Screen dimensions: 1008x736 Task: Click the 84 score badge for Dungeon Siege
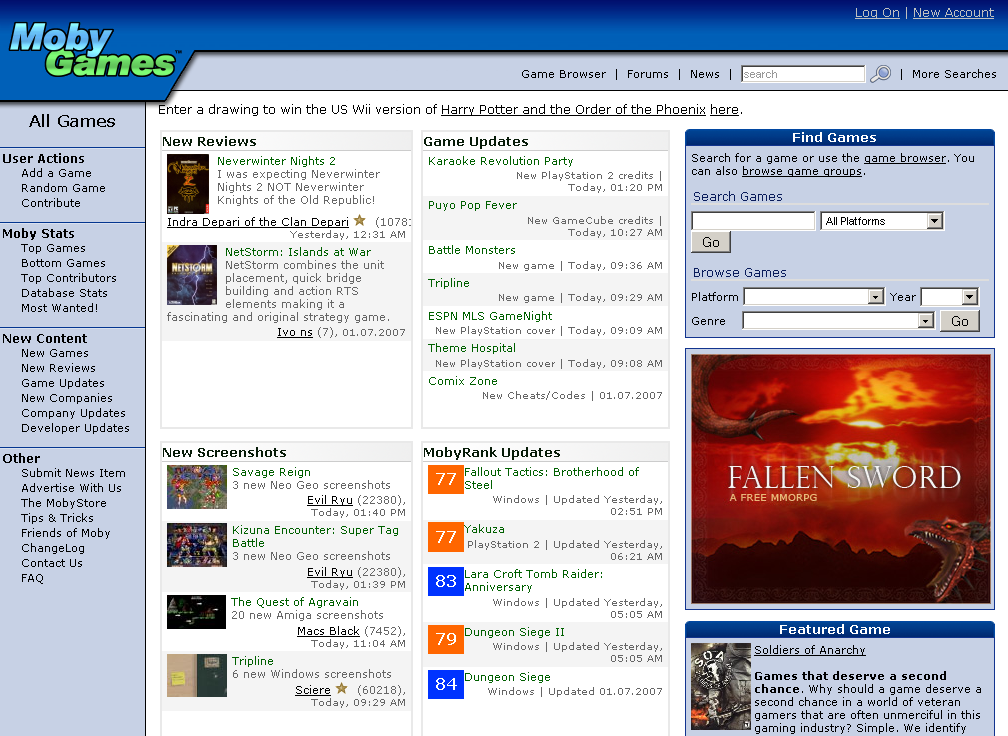click(446, 684)
